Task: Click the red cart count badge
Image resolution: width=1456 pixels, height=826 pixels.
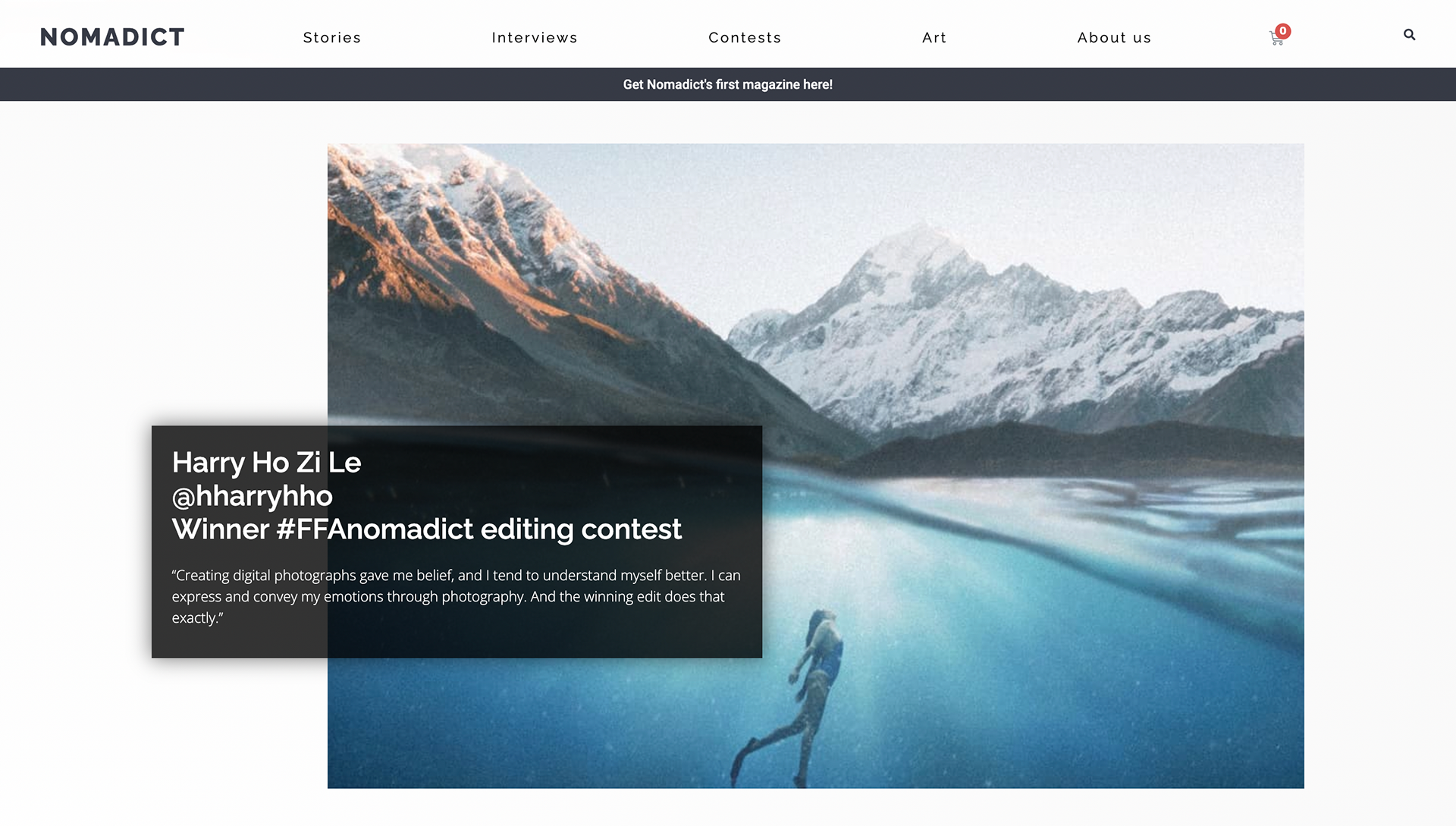Action: tap(1282, 31)
